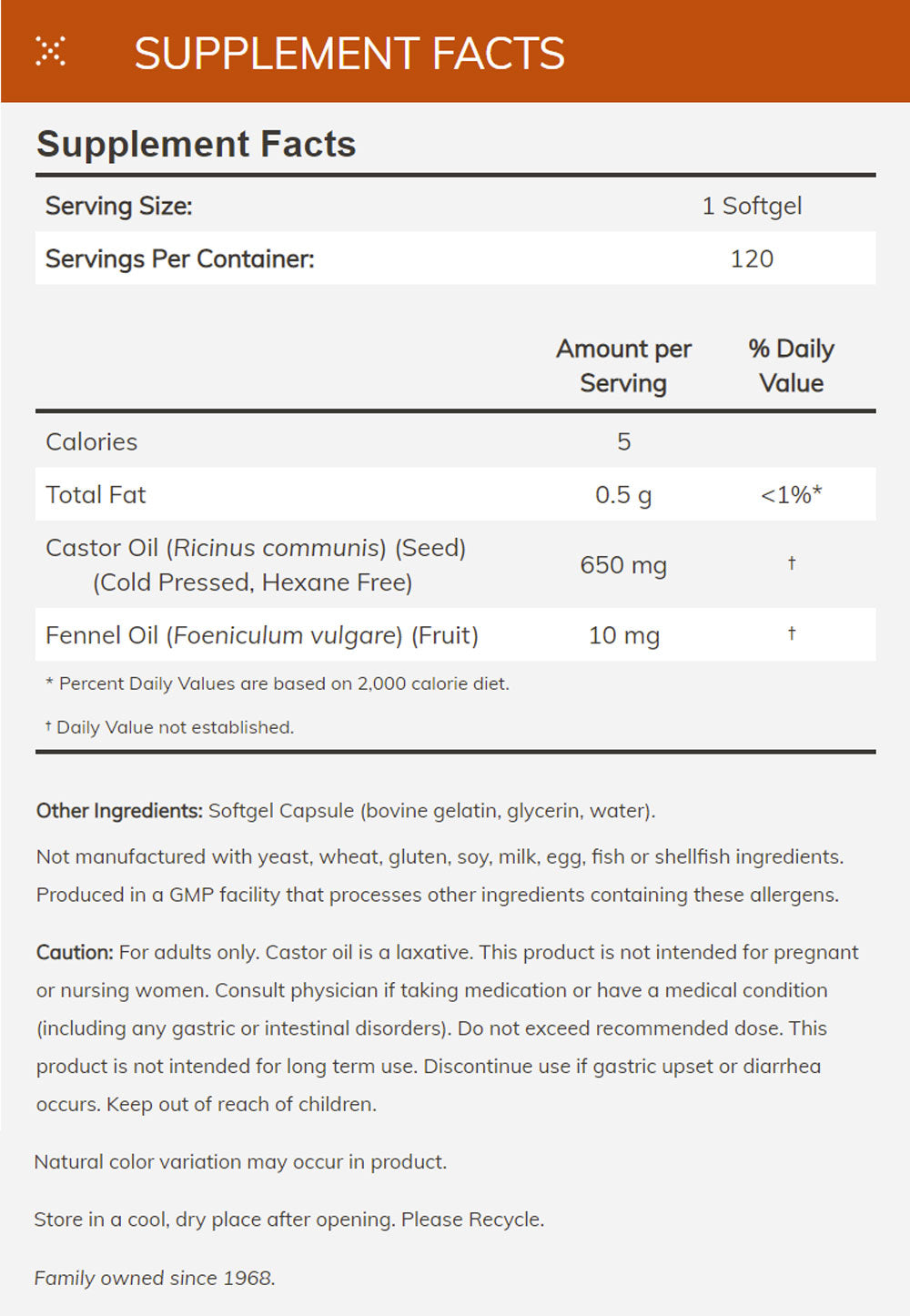Click the 1 Softgel serving value

[x=752, y=206]
